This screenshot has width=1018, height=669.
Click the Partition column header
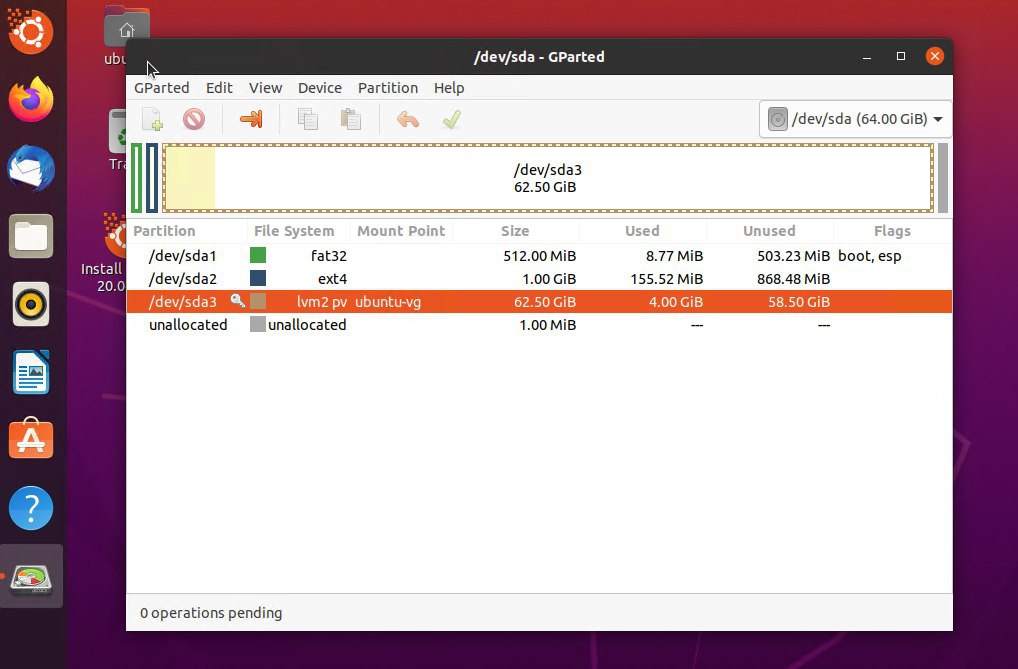coord(187,231)
